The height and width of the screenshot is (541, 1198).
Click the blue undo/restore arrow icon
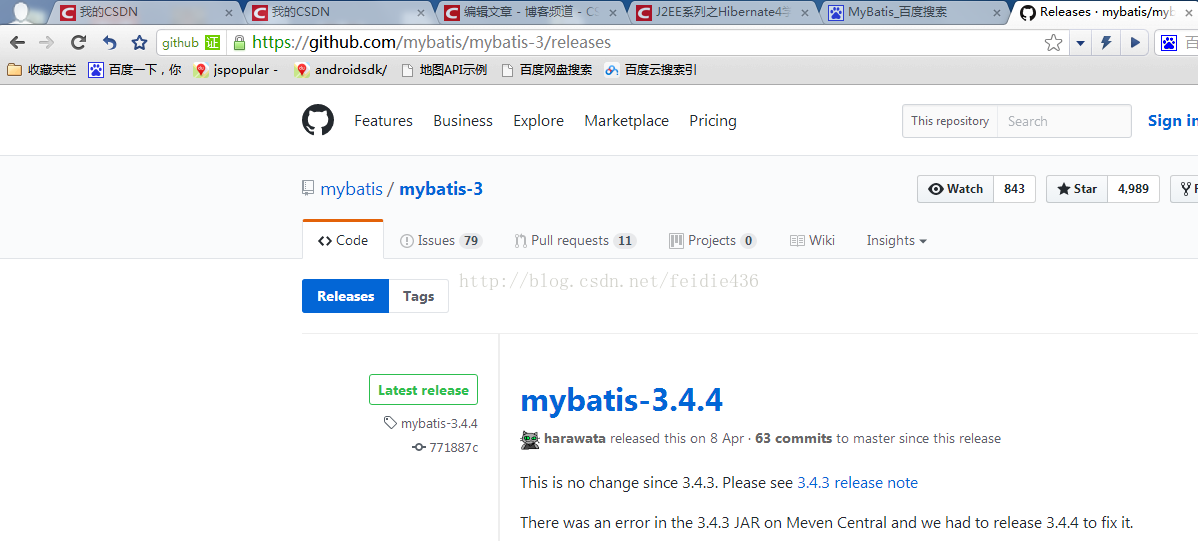click(x=109, y=43)
